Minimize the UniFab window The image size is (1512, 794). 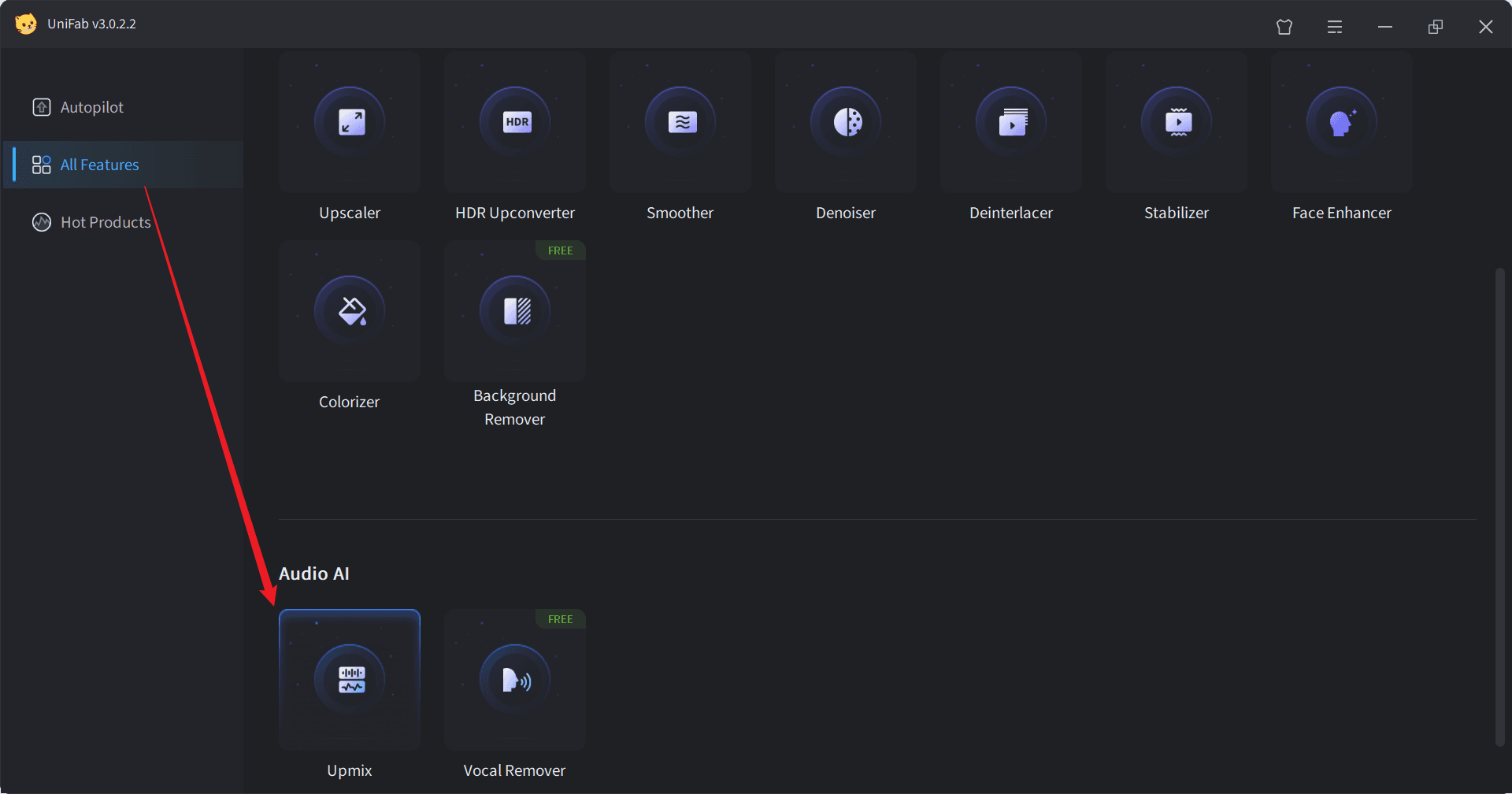click(x=1385, y=27)
